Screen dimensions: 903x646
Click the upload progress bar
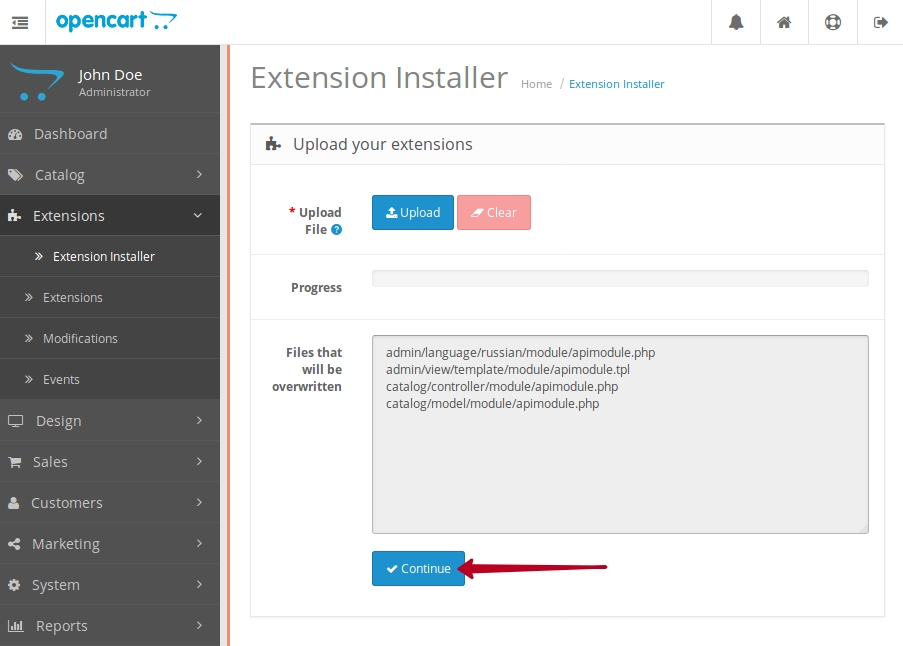click(x=620, y=279)
